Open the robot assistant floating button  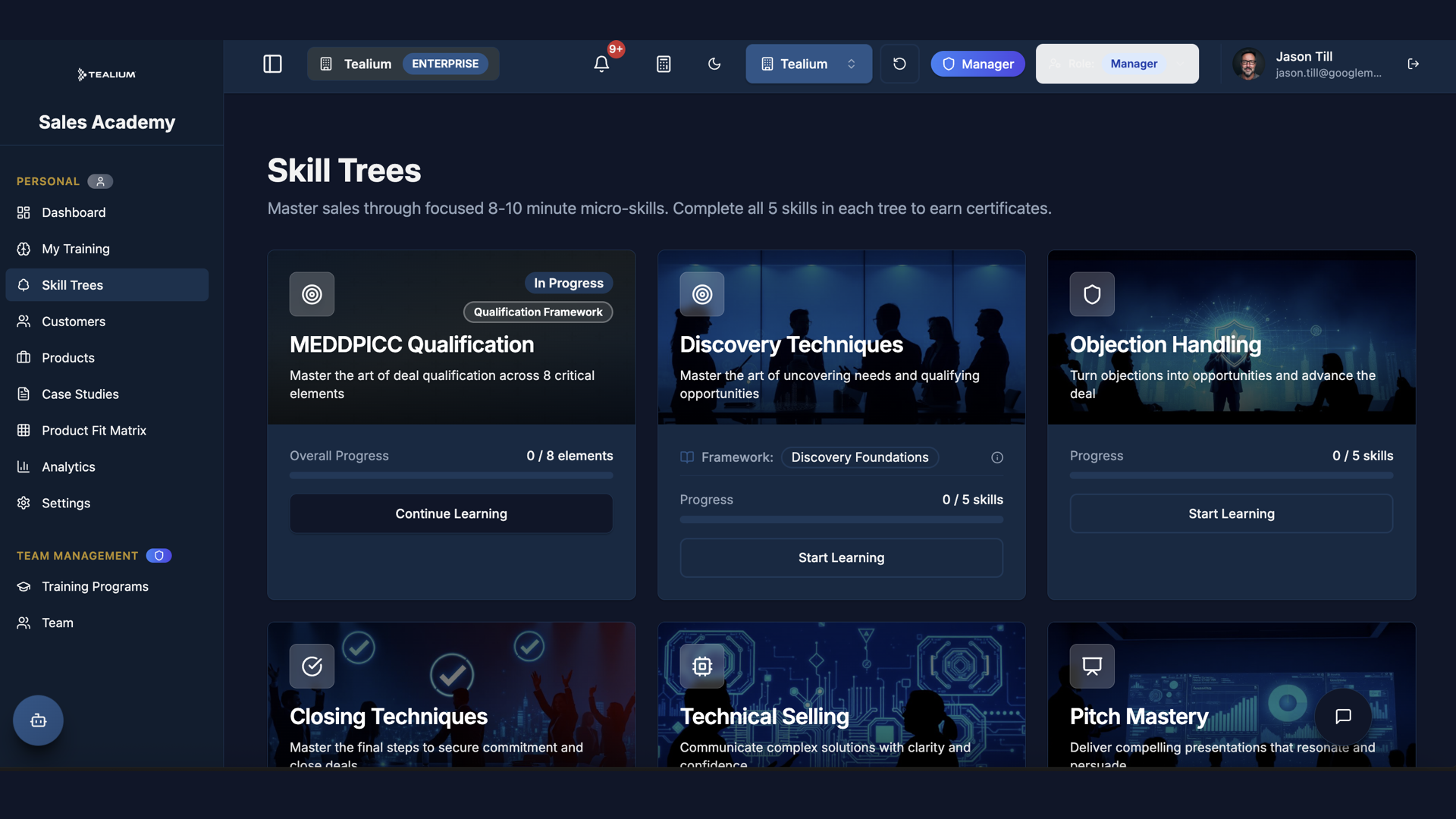[38, 720]
